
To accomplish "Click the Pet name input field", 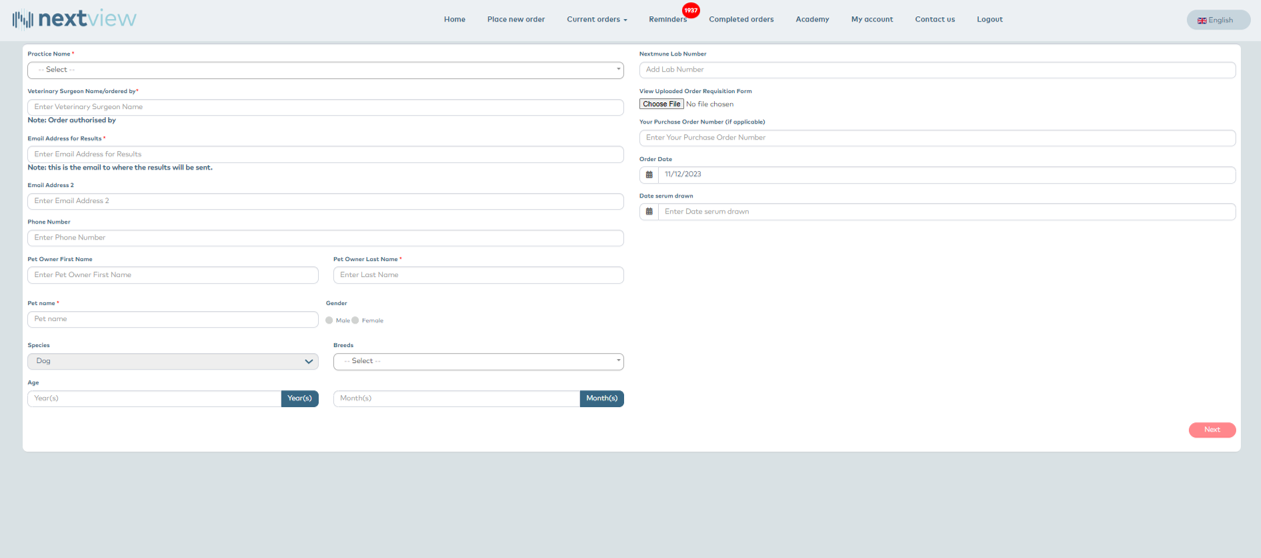I will click(x=172, y=319).
